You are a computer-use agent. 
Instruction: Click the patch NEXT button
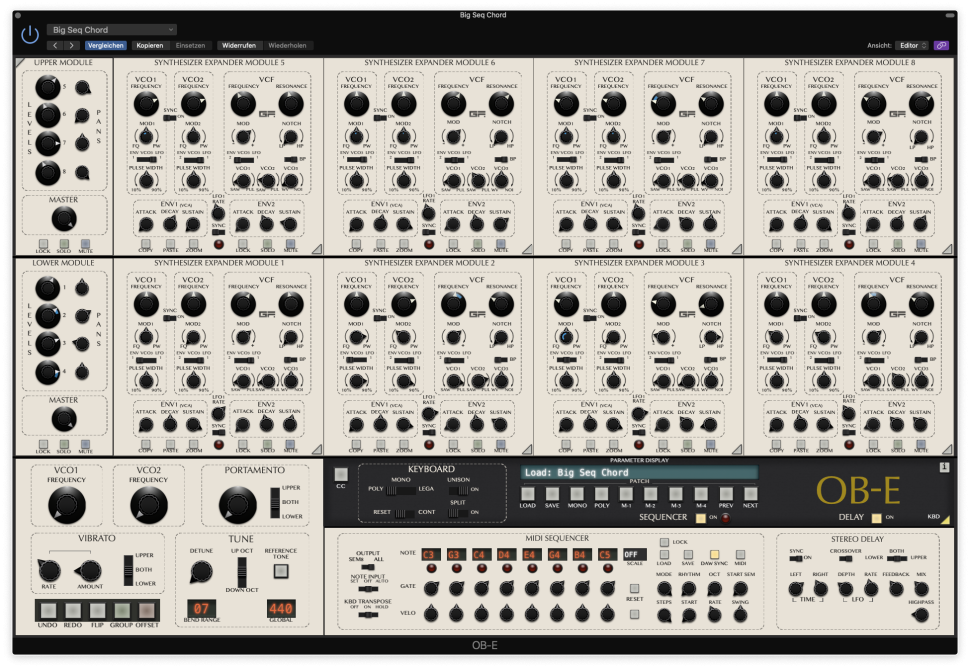coord(750,493)
